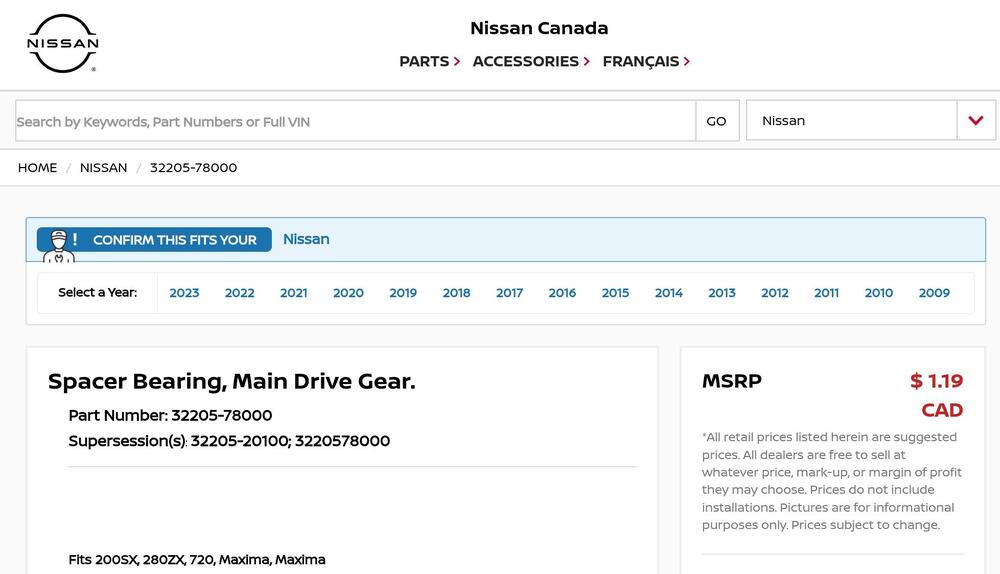Image resolution: width=1000 pixels, height=574 pixels.
Task: Click the red dropdown chevron arrow
Action: 976,120
